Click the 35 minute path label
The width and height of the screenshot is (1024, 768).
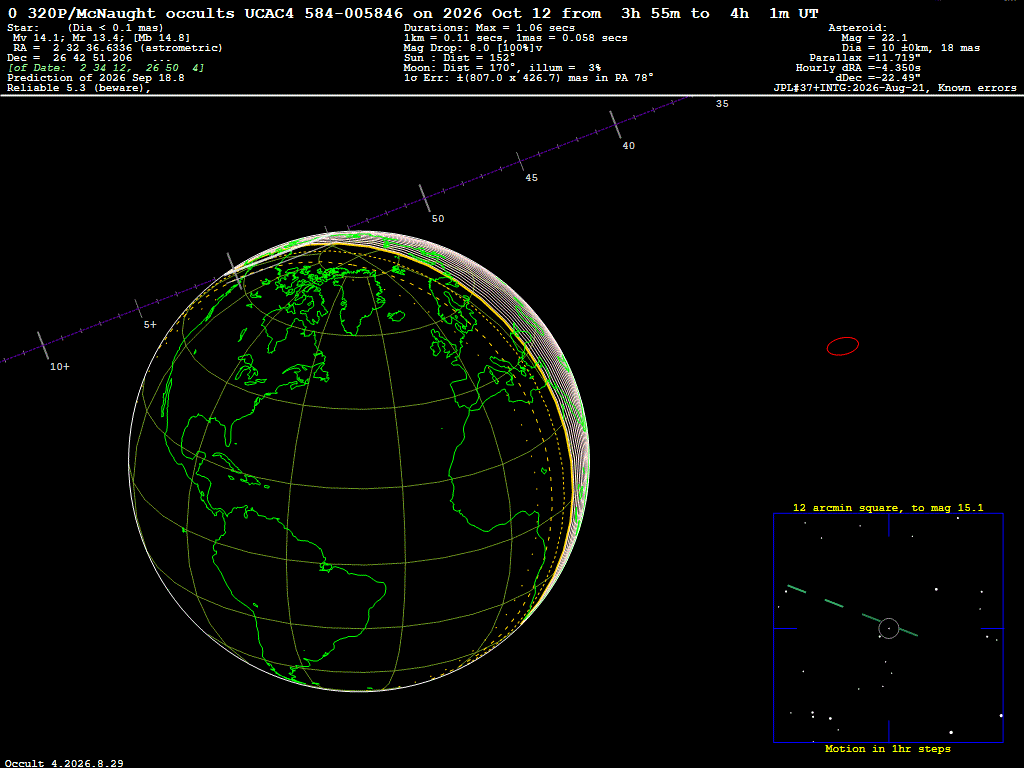click(x=722, y=104)
